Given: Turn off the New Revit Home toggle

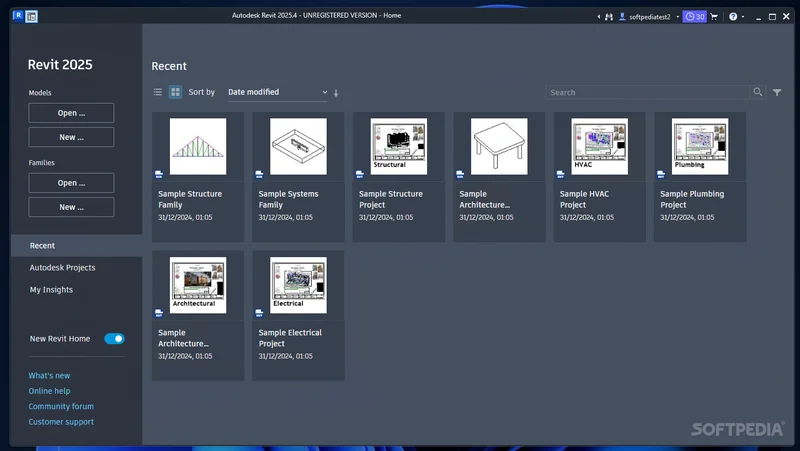Looking at the screenshot, I should click(114, 339).
